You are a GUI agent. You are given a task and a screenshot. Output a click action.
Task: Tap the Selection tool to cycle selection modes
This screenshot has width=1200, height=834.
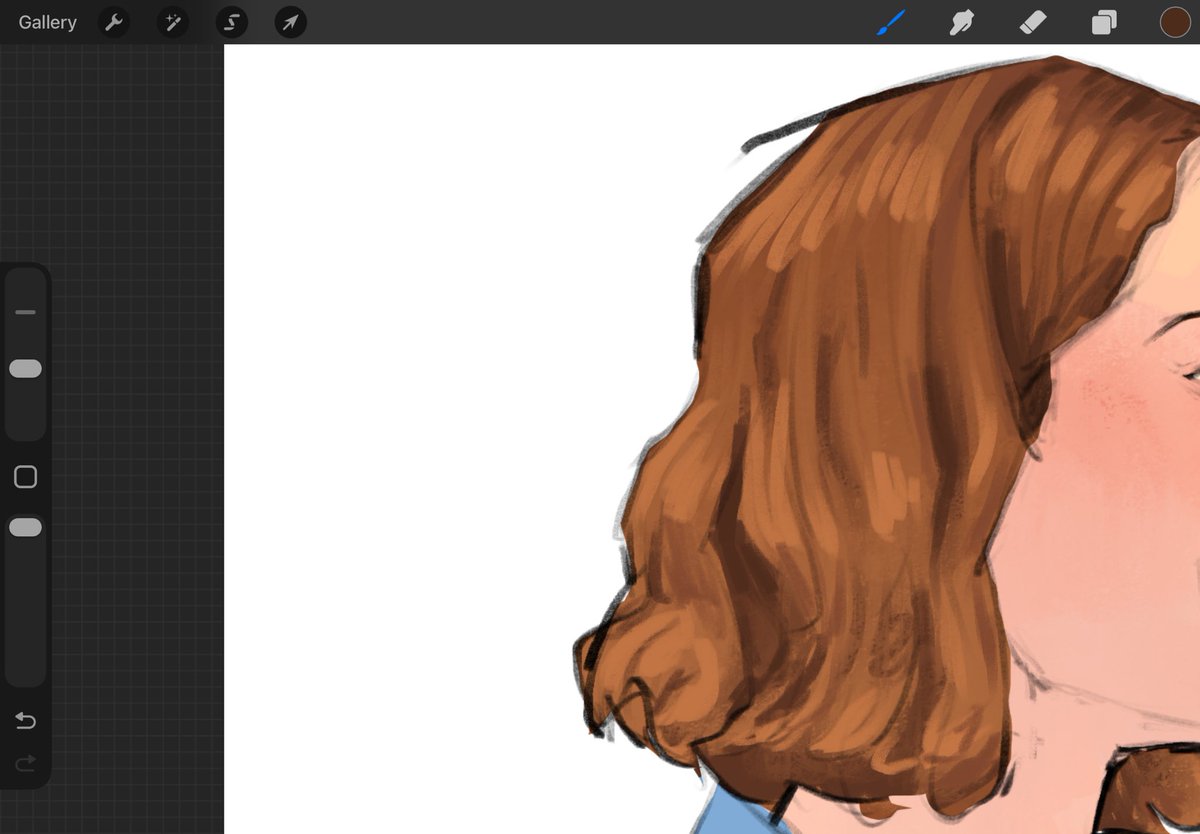[231, 22]
